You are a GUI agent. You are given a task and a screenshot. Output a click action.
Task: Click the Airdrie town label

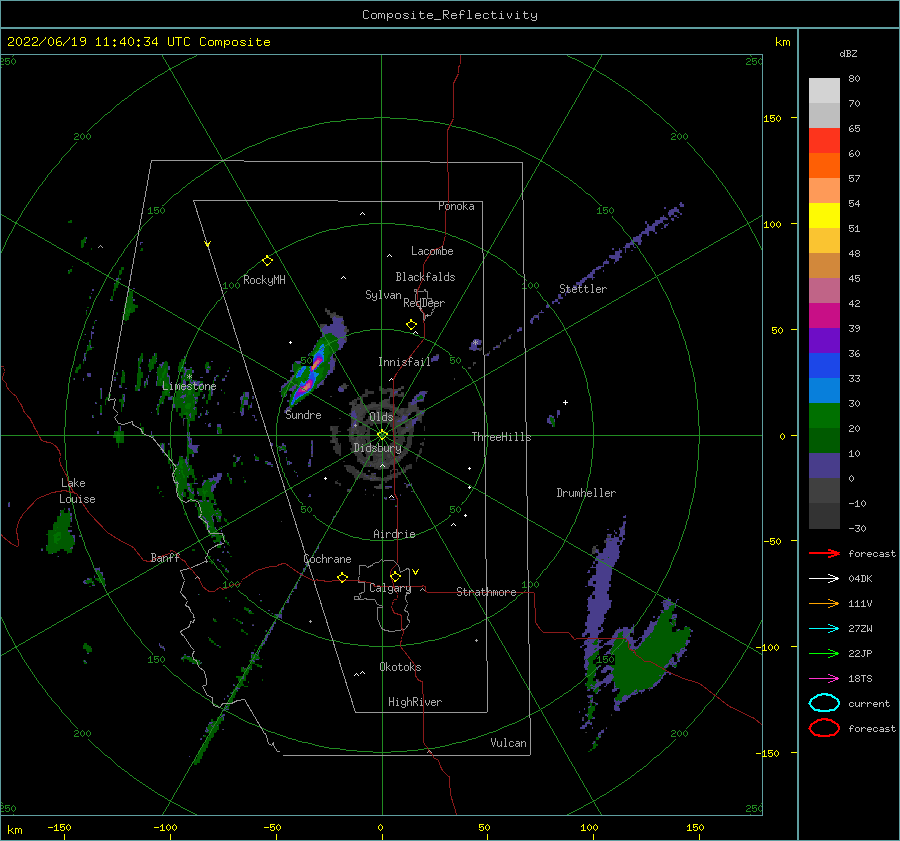[x=394, y=534]
